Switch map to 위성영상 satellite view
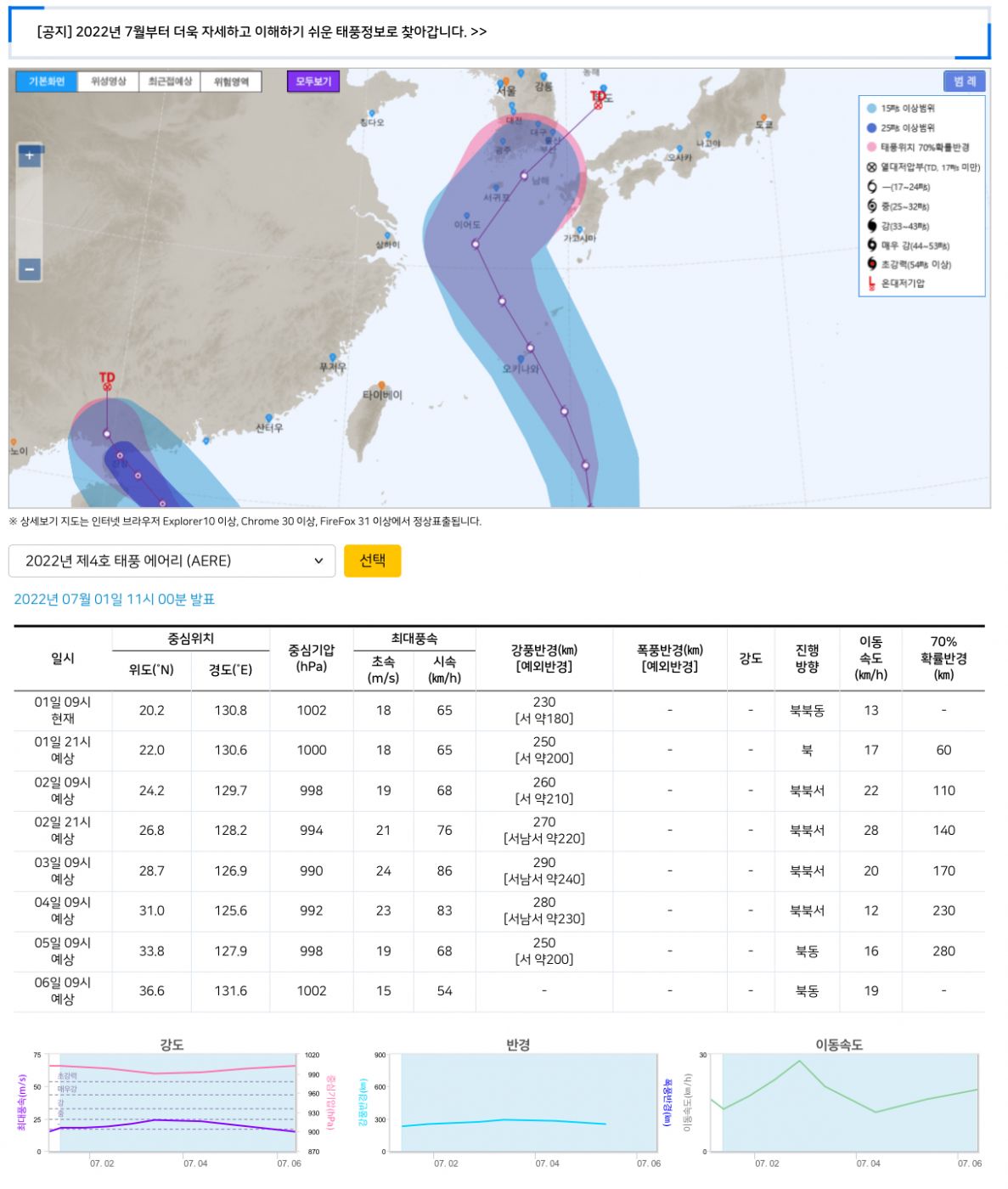 (109, 82)
